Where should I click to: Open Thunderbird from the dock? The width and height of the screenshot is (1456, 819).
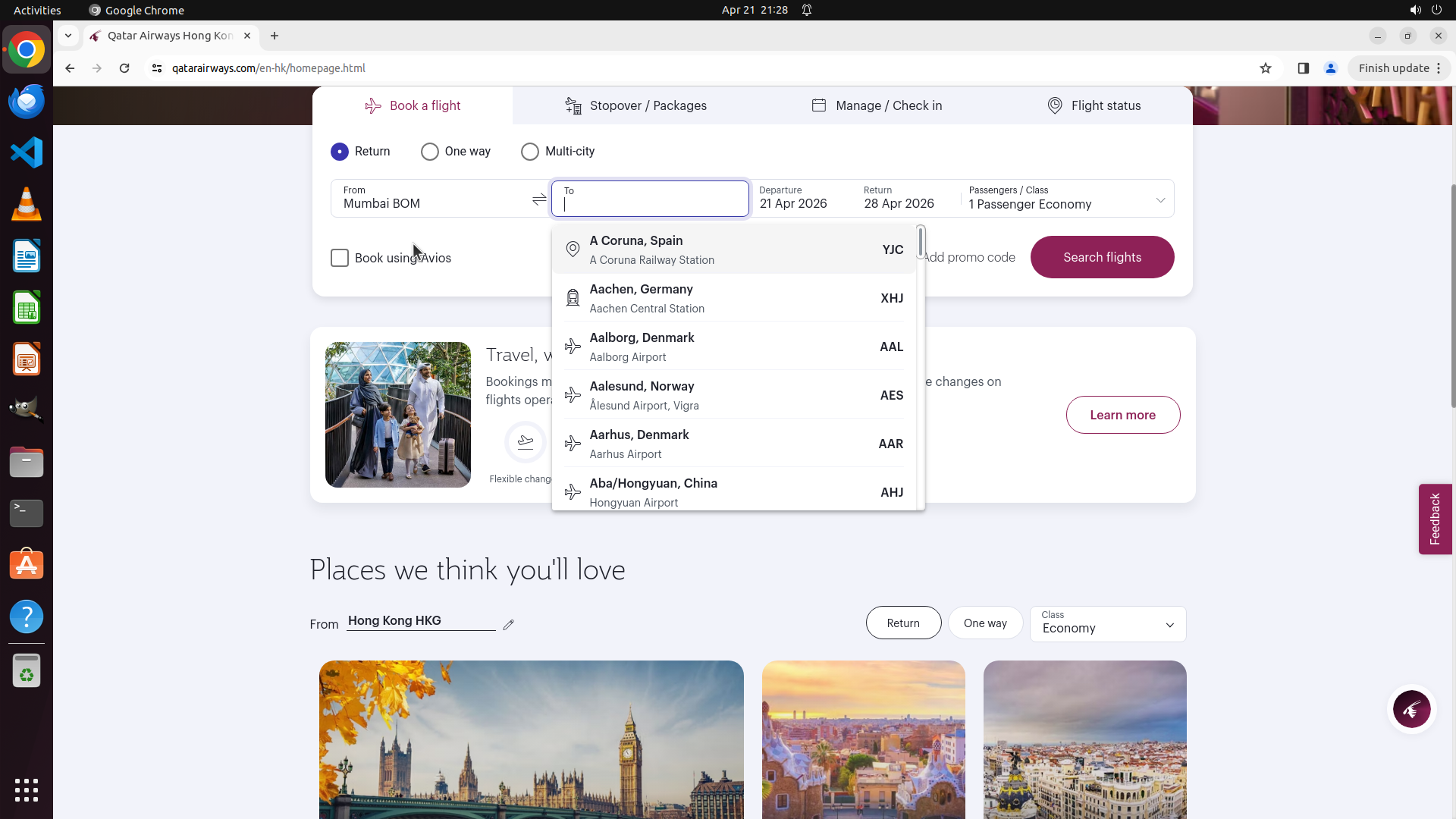click(27, 101)
